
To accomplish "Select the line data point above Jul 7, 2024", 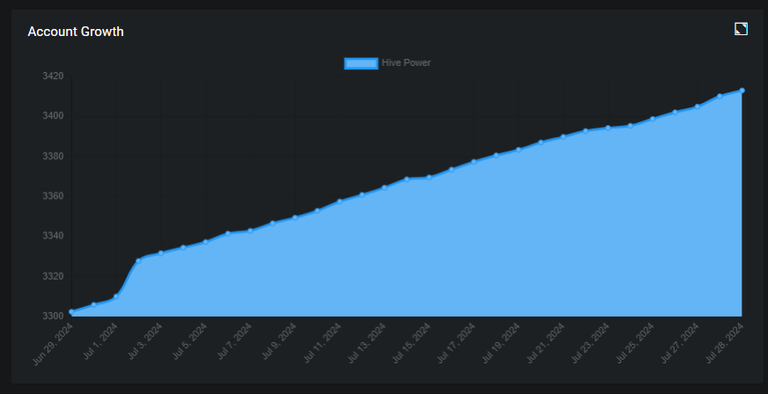I will (x=250, y=231).
